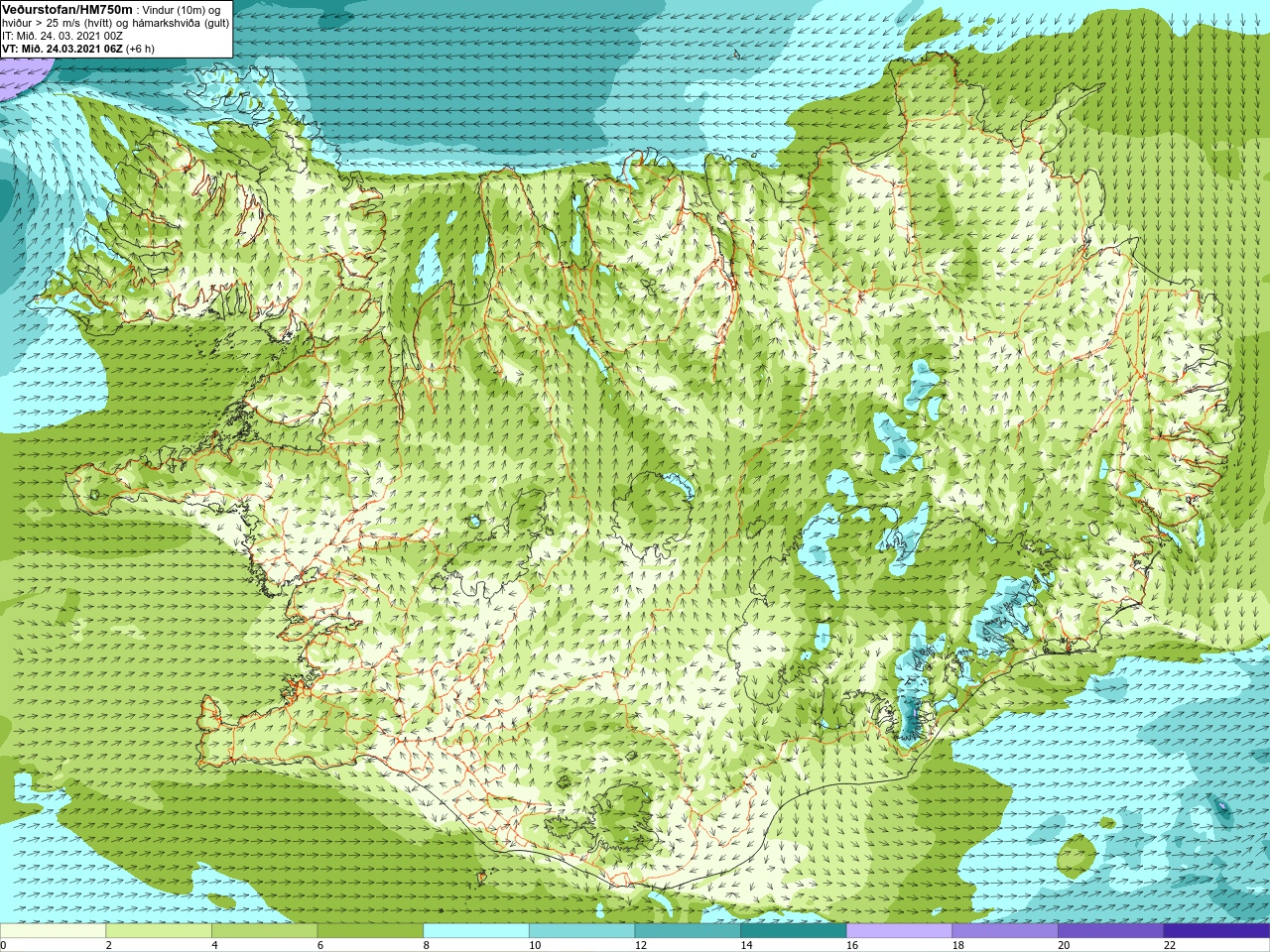Click the legend scale label "4"
Screen dimensions: 1270x952
[x=214, y=945]
